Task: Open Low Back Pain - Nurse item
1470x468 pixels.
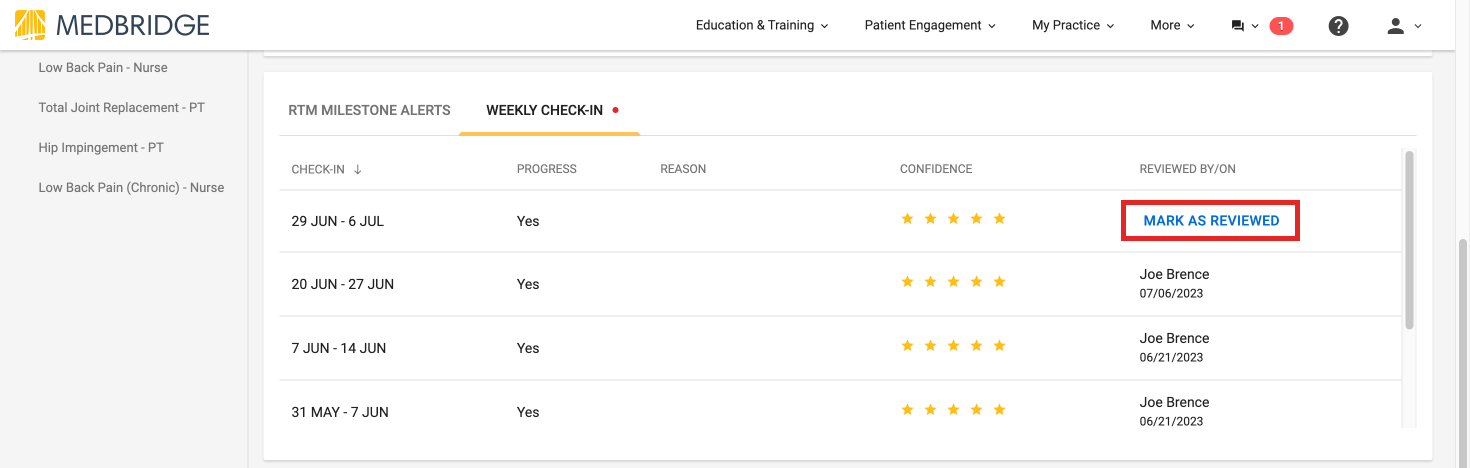Action: tap(103, 68)
